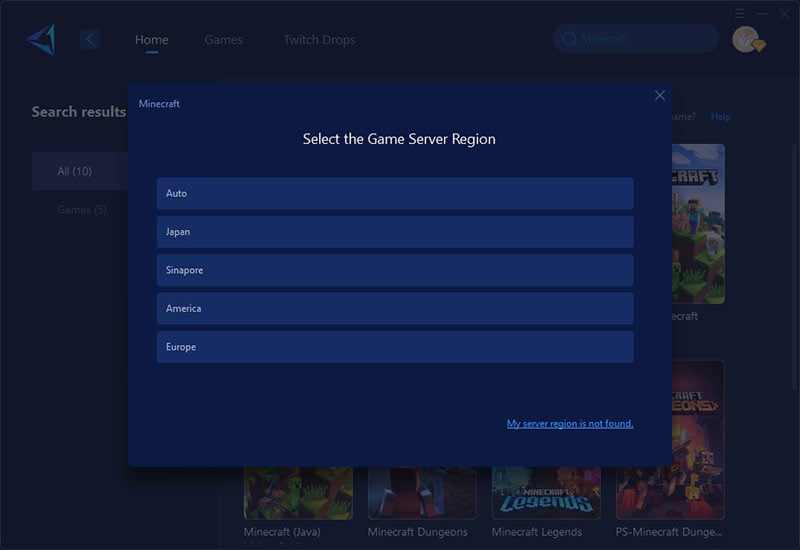
Task: Focus the Minecraft search field
Action: [636, 39]
